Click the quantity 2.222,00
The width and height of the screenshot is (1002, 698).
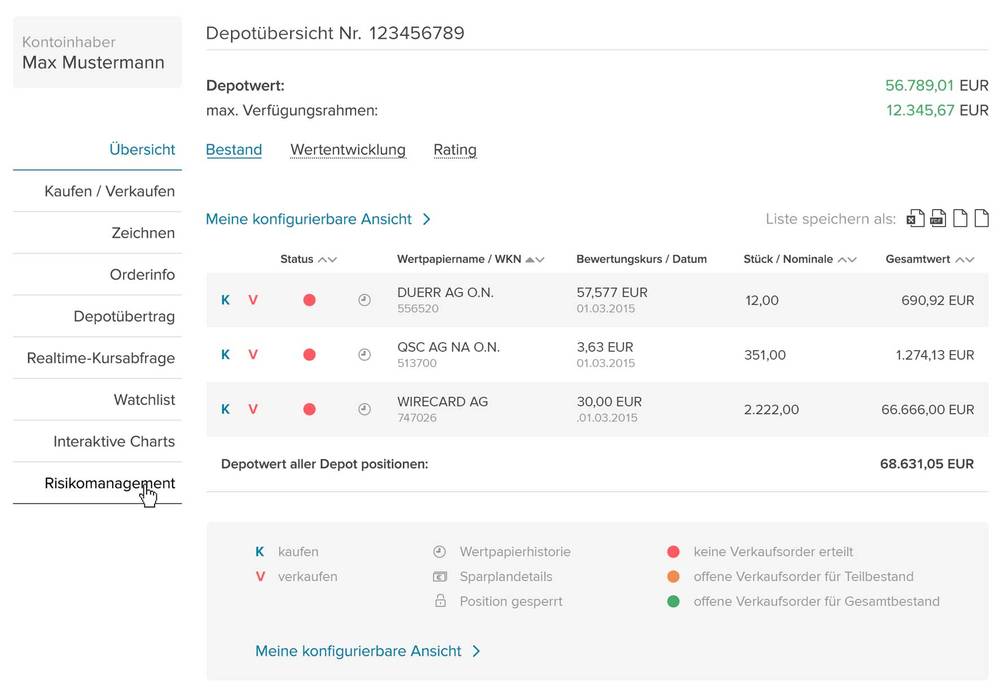[771, 410]
